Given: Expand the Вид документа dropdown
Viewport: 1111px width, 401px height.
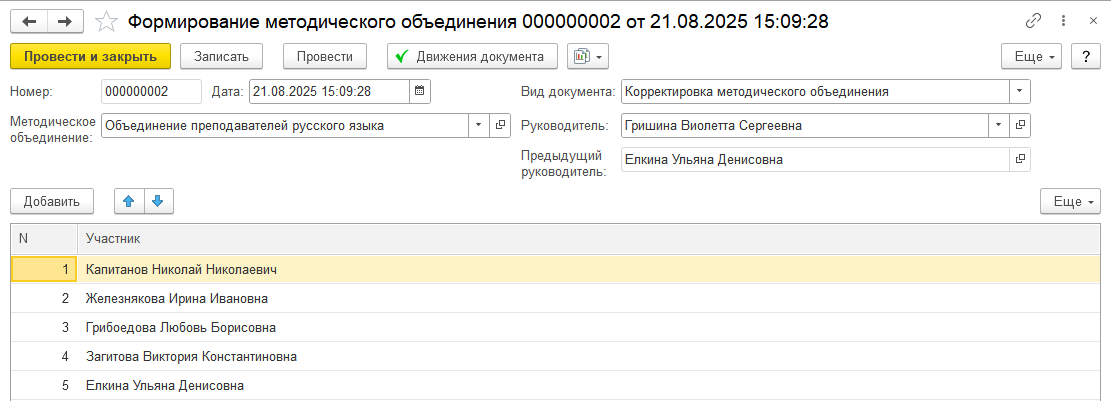Looking at the screenshot, I should coord(1019,91).
